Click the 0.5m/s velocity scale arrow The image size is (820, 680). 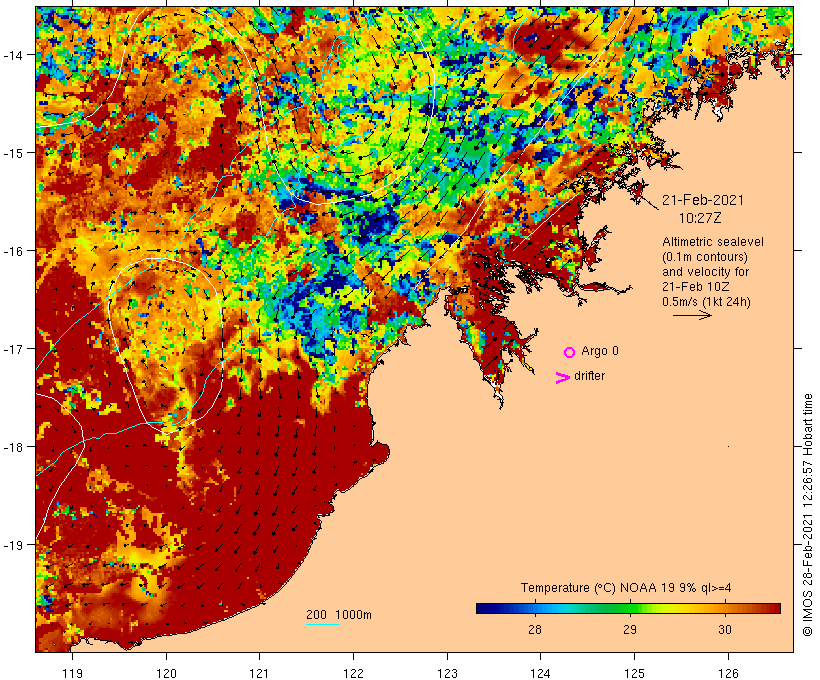pyautogui.click(x=692, y=315)
